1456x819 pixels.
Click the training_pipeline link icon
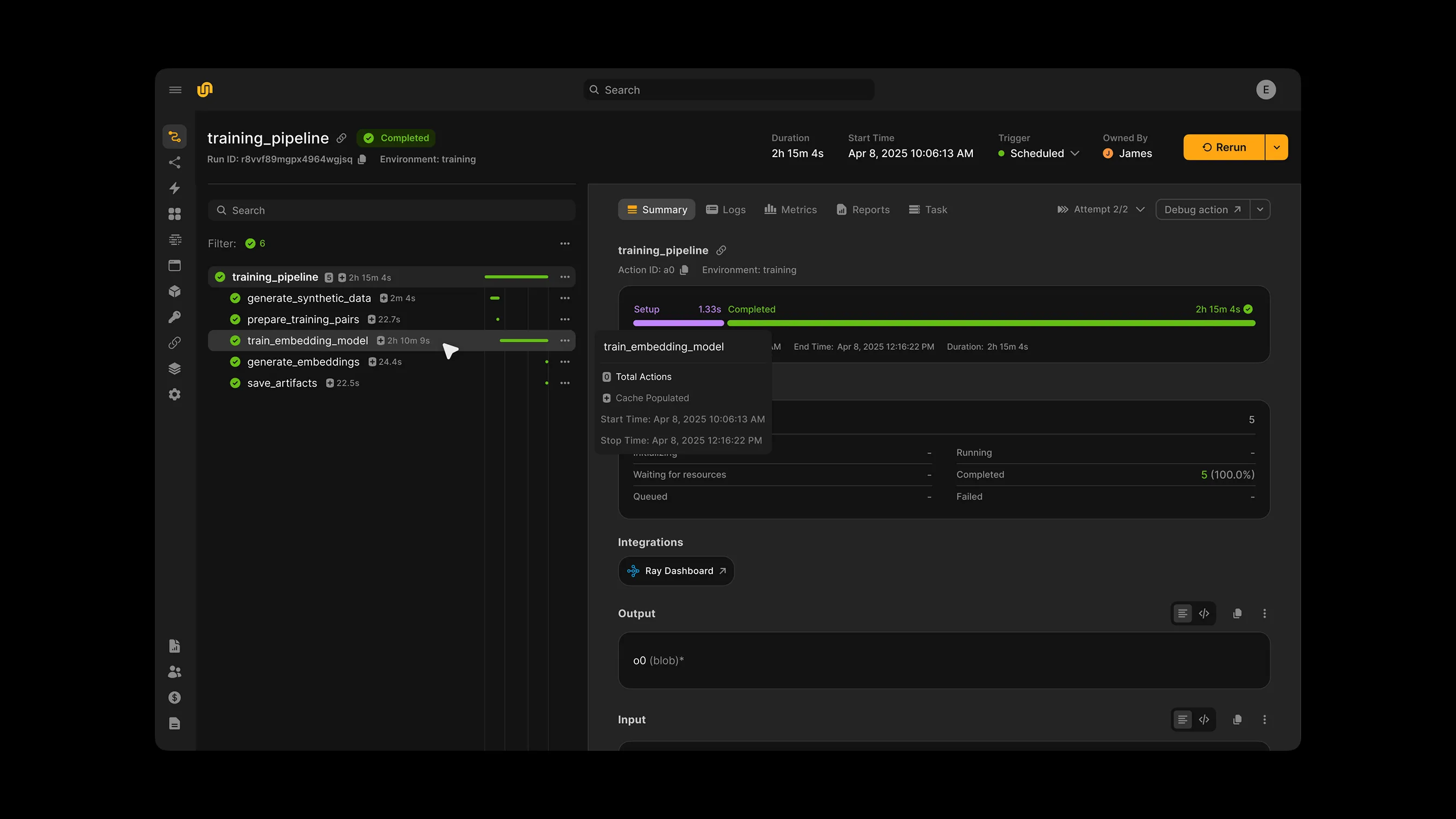pos(341,138)
